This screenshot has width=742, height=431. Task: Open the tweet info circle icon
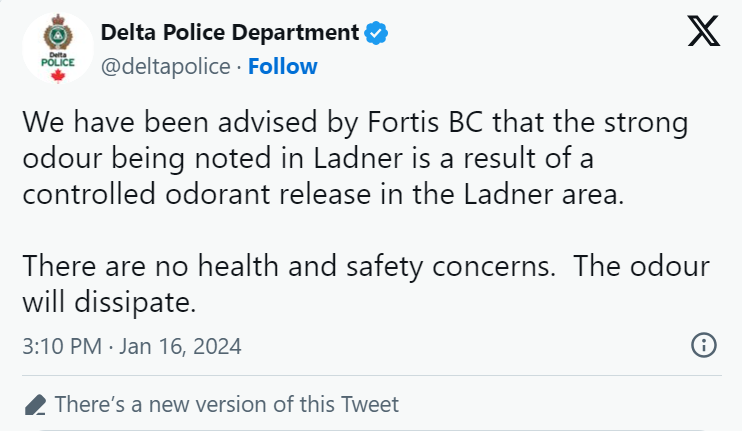click(704, 345)
